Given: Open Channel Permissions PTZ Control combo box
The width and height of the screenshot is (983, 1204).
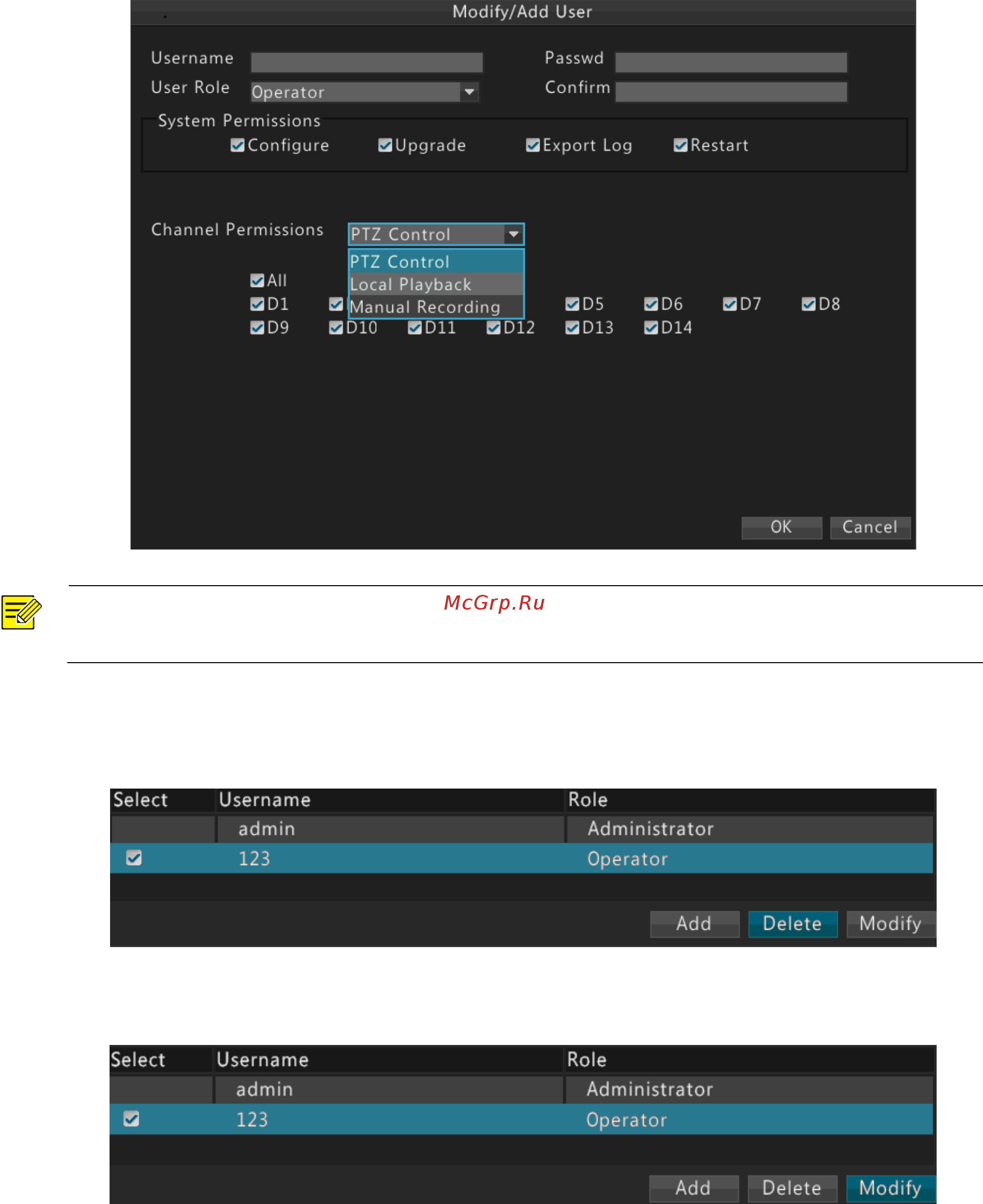Looking at the screenshot, I should click(436, 234).
